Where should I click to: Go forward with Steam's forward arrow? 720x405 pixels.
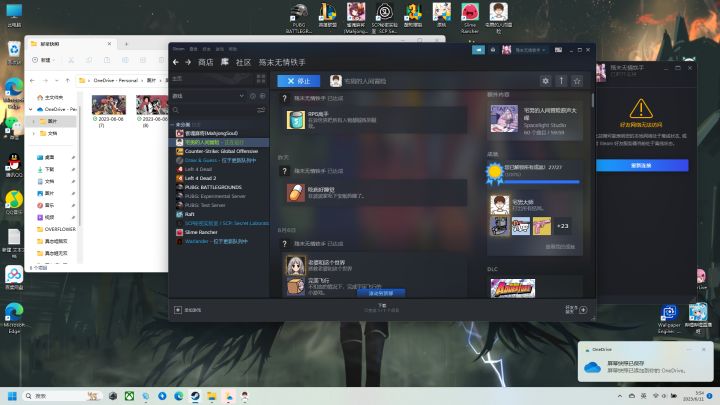point(188,62)
